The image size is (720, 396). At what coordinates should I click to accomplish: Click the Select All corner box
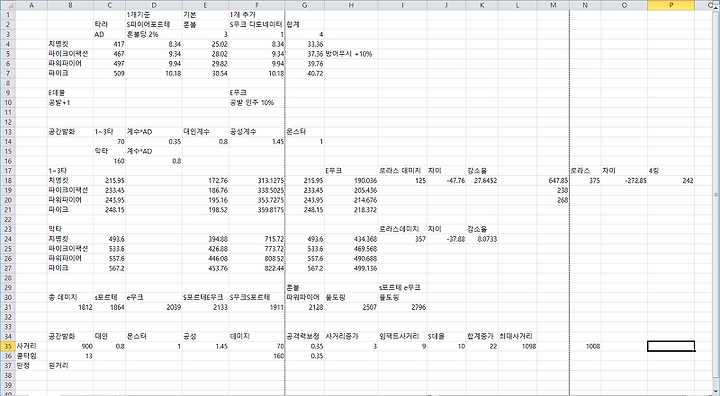(x=8, y=5)
